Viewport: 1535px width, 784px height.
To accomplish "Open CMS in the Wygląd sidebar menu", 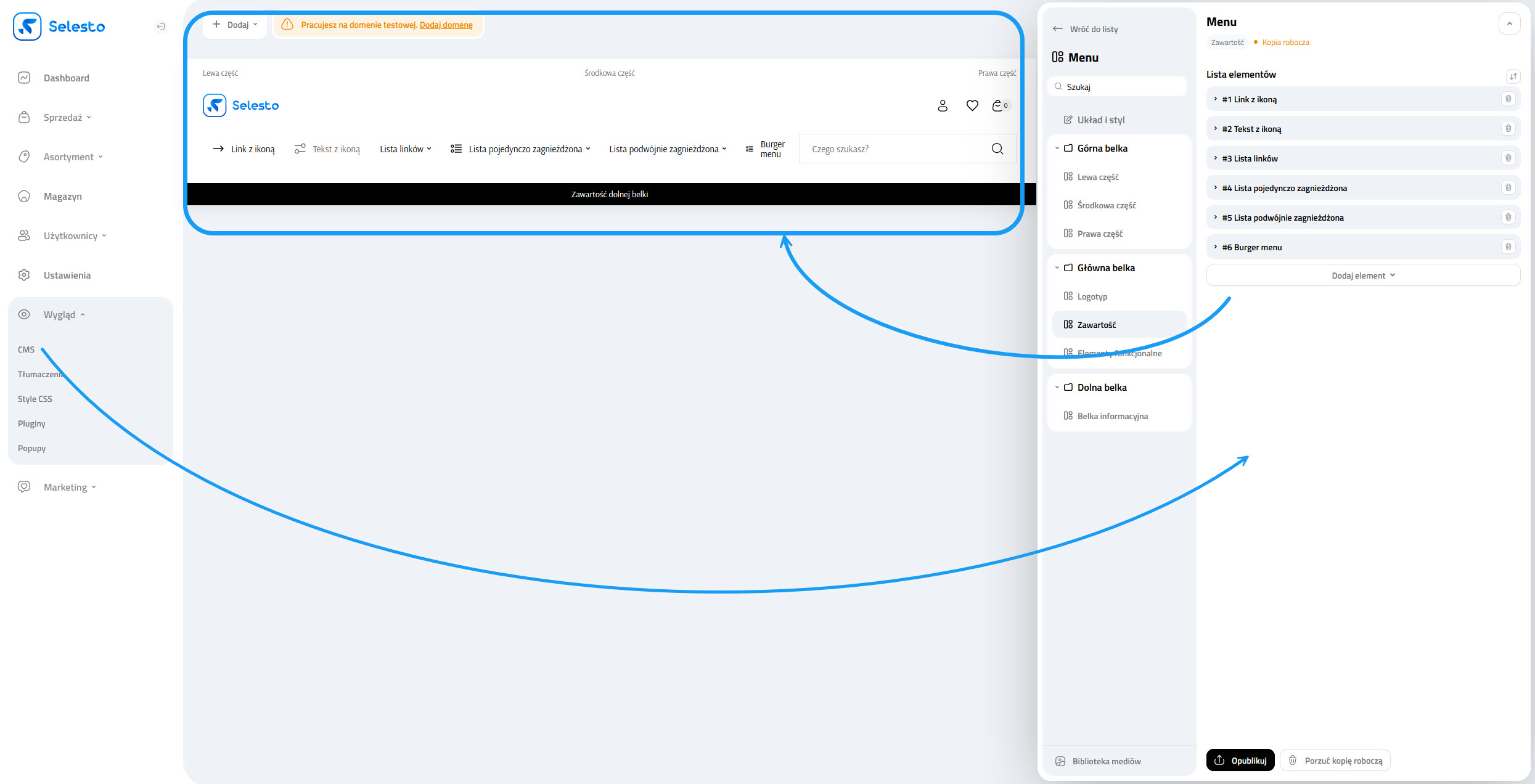I will (26, 349).
